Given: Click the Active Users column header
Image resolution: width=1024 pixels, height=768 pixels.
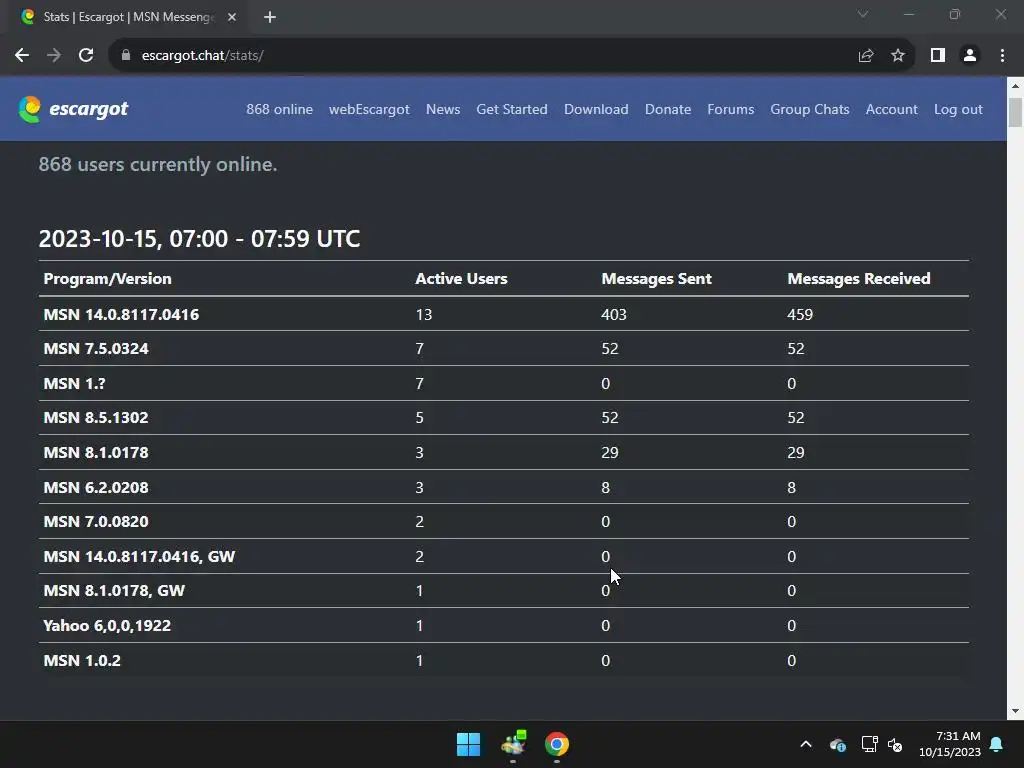Looking at the screenshot, I should click(461, 279).
